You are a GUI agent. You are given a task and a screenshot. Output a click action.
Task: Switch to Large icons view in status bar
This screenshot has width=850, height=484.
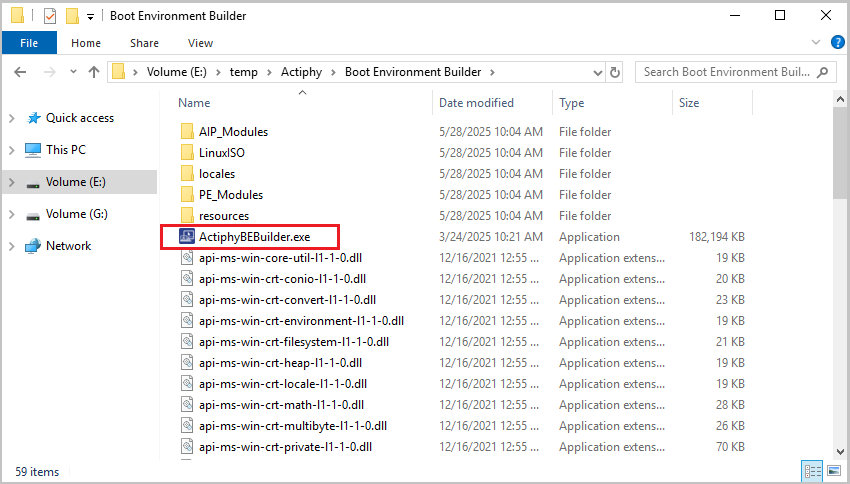click(834, 471)
